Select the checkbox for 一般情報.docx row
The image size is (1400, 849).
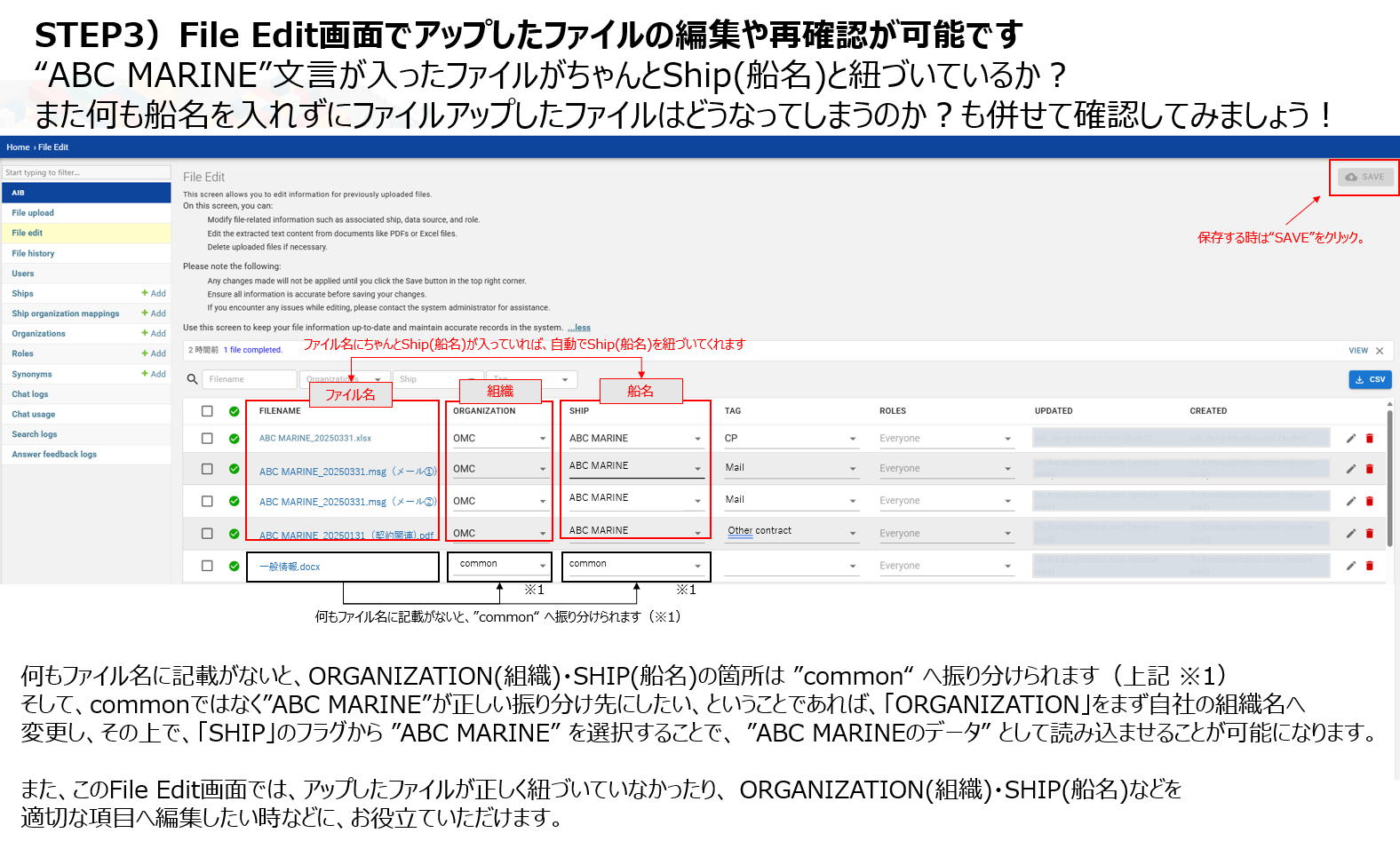click(207, 566)
